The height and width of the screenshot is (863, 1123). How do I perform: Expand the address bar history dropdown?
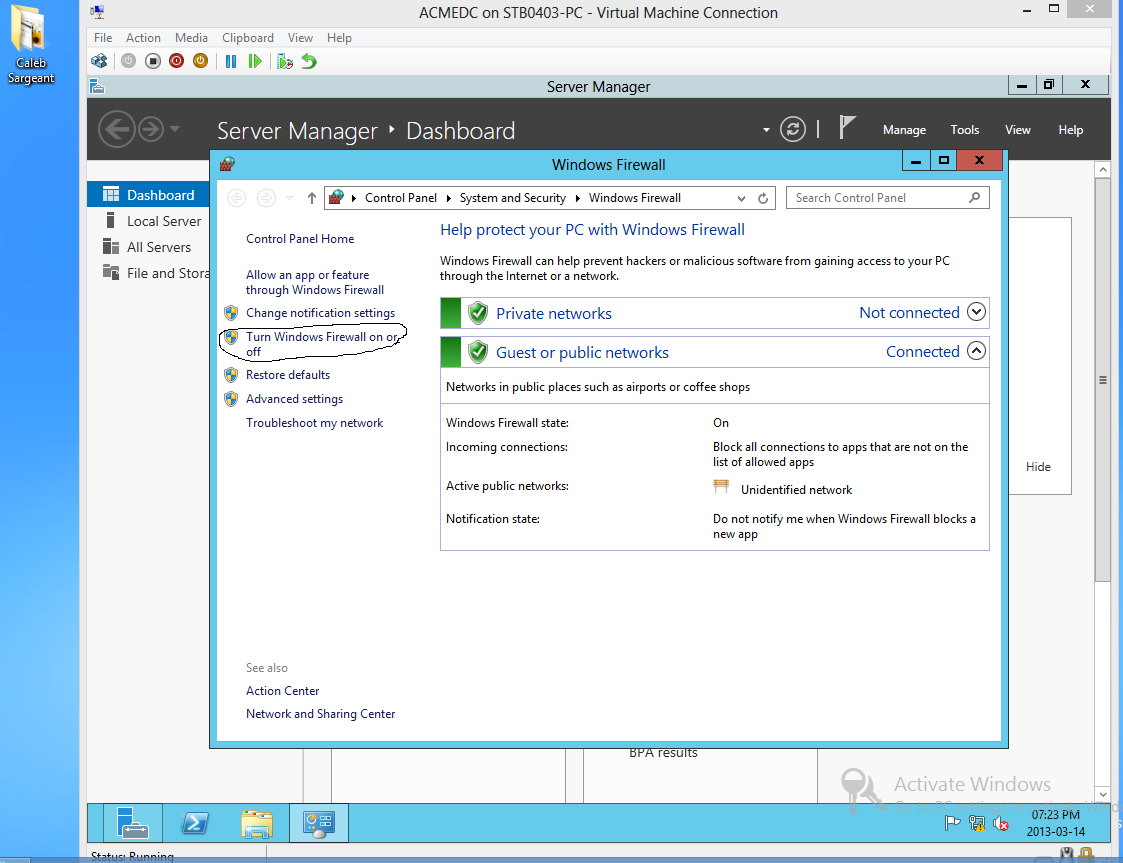(741, 198)
